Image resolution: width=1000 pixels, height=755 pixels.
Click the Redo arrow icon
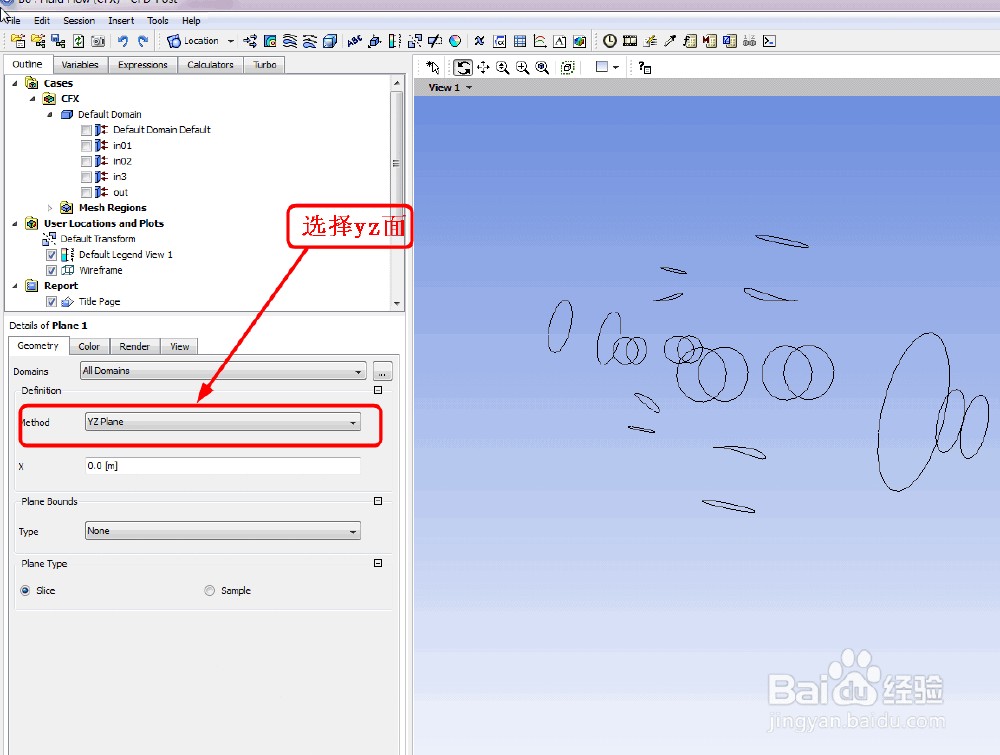143,41
